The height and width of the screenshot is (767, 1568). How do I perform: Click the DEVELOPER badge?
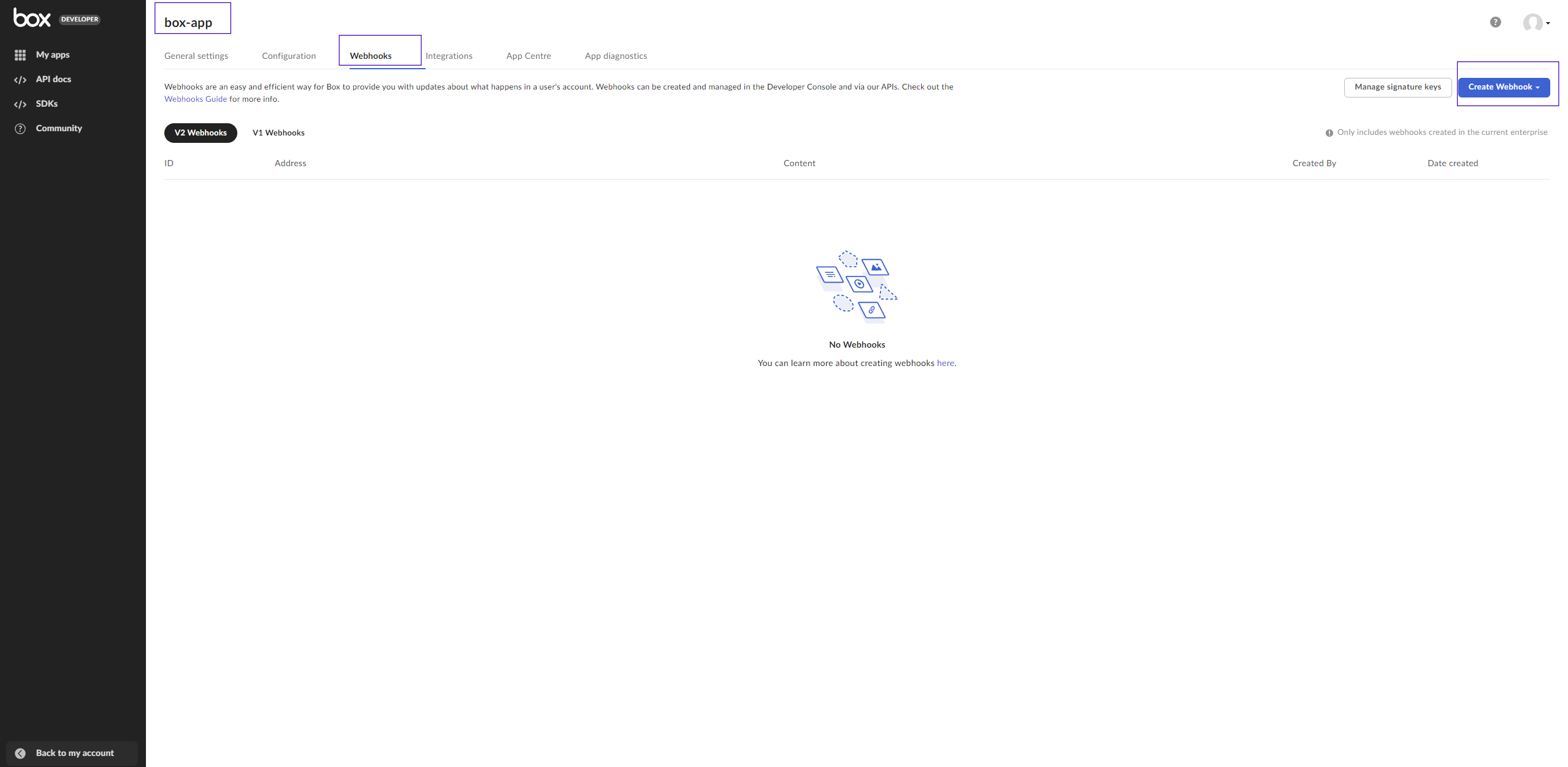coord(80,20)
